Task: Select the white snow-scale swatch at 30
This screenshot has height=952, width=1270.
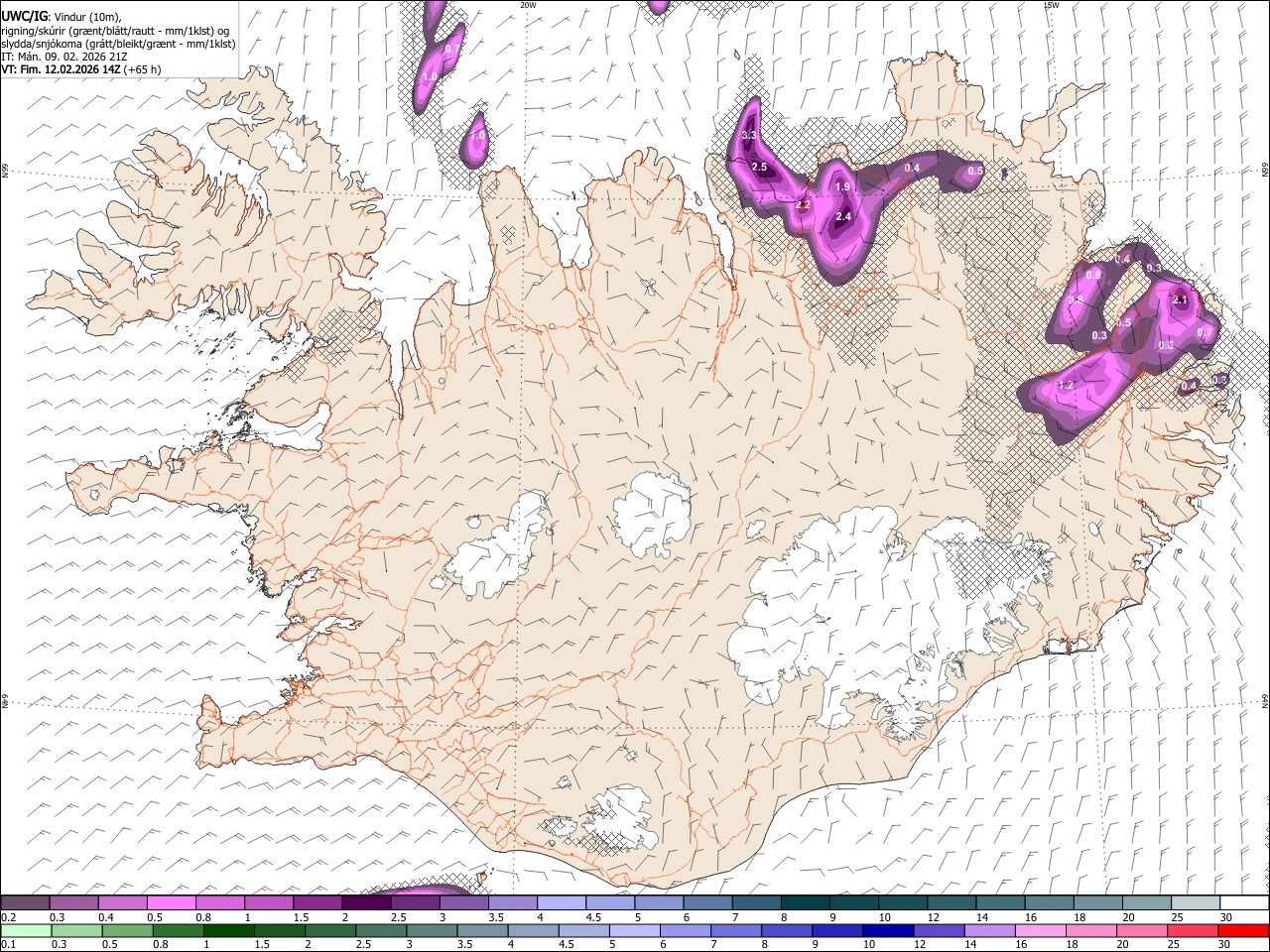Action: [x=1244, y=903]
